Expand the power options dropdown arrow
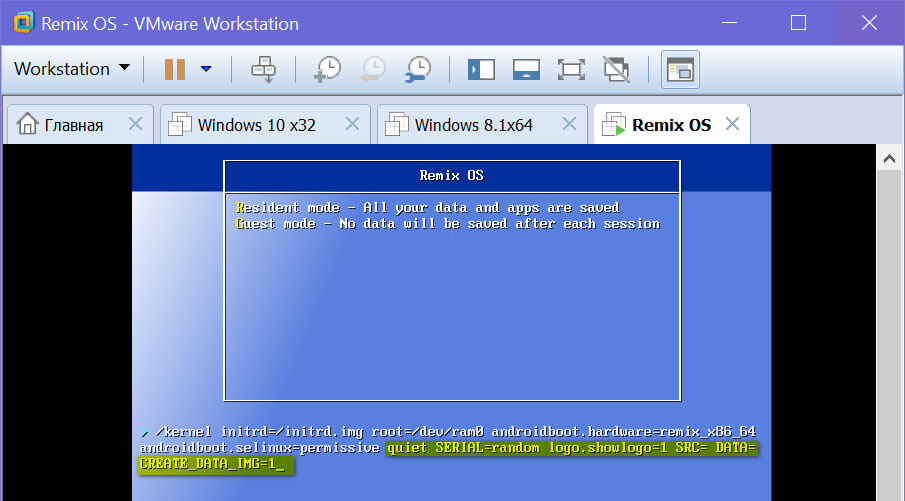 tap(206, 69)
